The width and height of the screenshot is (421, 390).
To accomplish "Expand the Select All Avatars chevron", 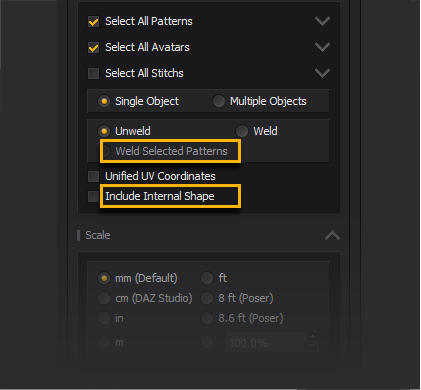I will tap(322, 47).
